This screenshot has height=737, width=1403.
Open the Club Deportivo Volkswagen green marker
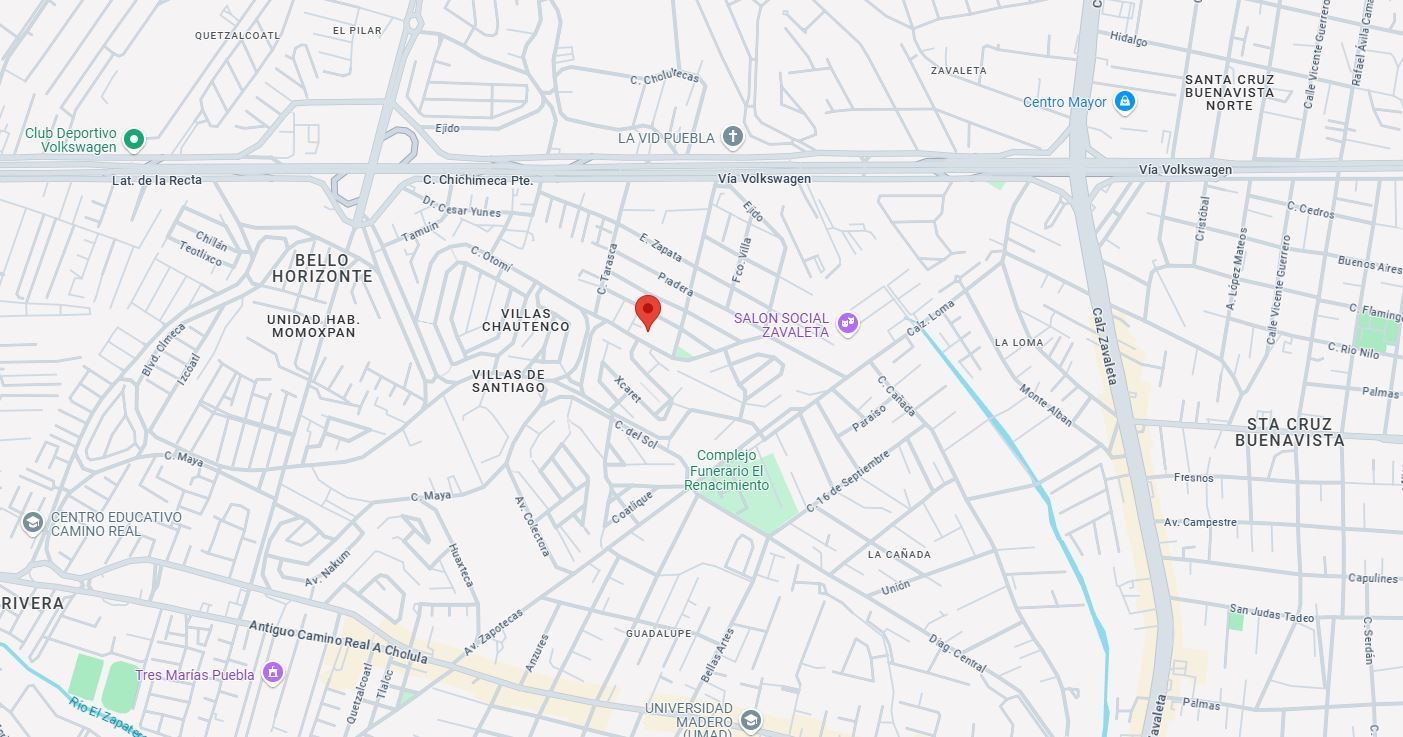[x=134, y=140]
